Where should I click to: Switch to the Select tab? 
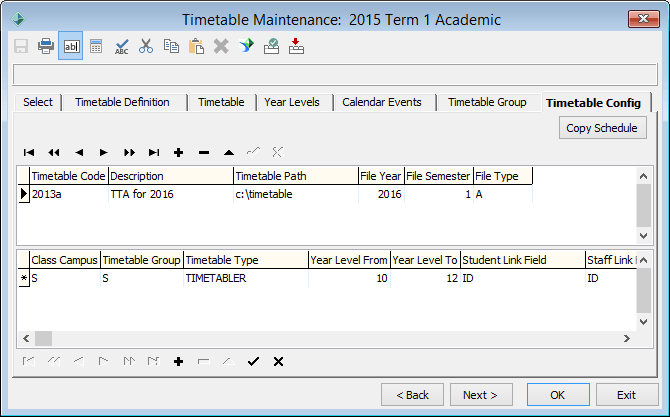pos(38,103)
